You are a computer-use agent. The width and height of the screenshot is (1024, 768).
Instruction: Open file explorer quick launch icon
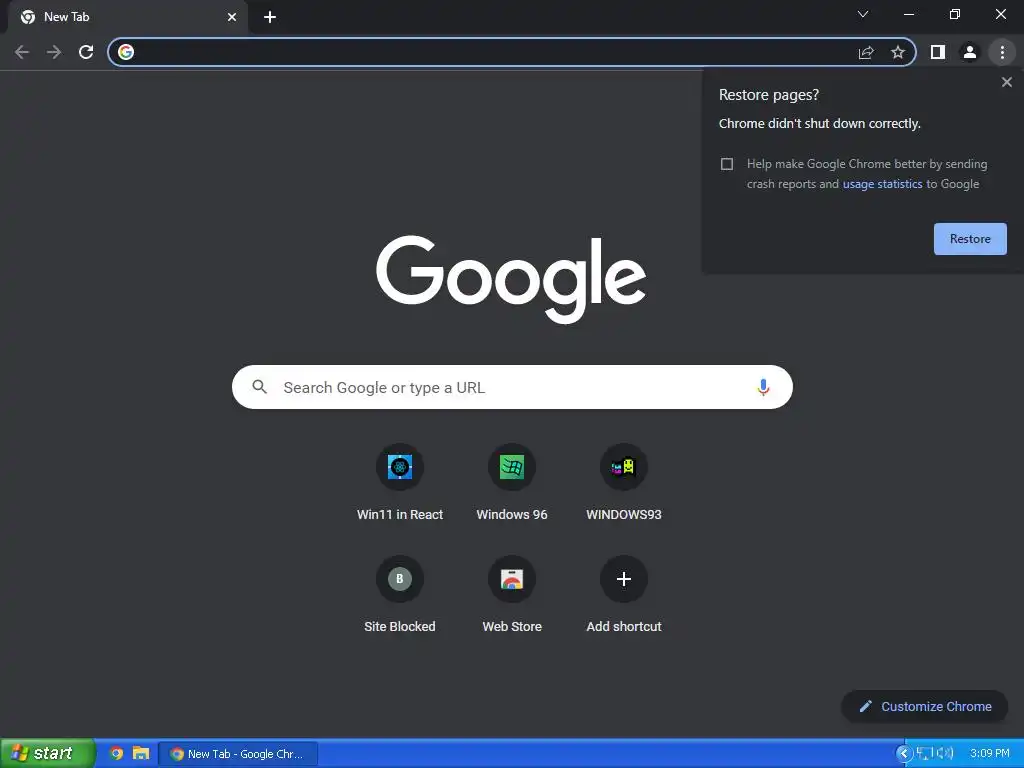coord(141,753)
